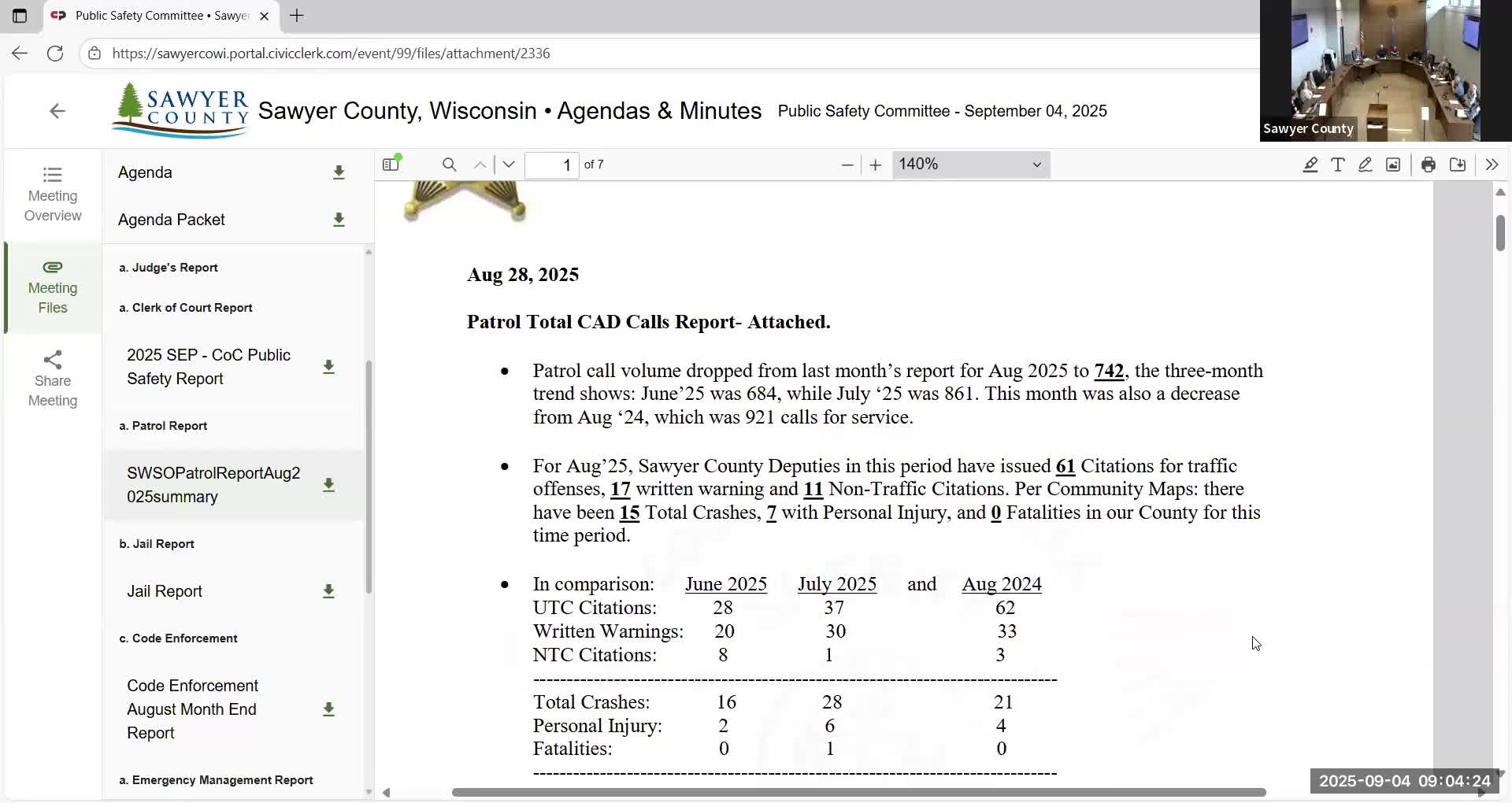The width and height of the screenshot is (1512, 803).
Task: Click the portal back arrow
Action: 57,111
